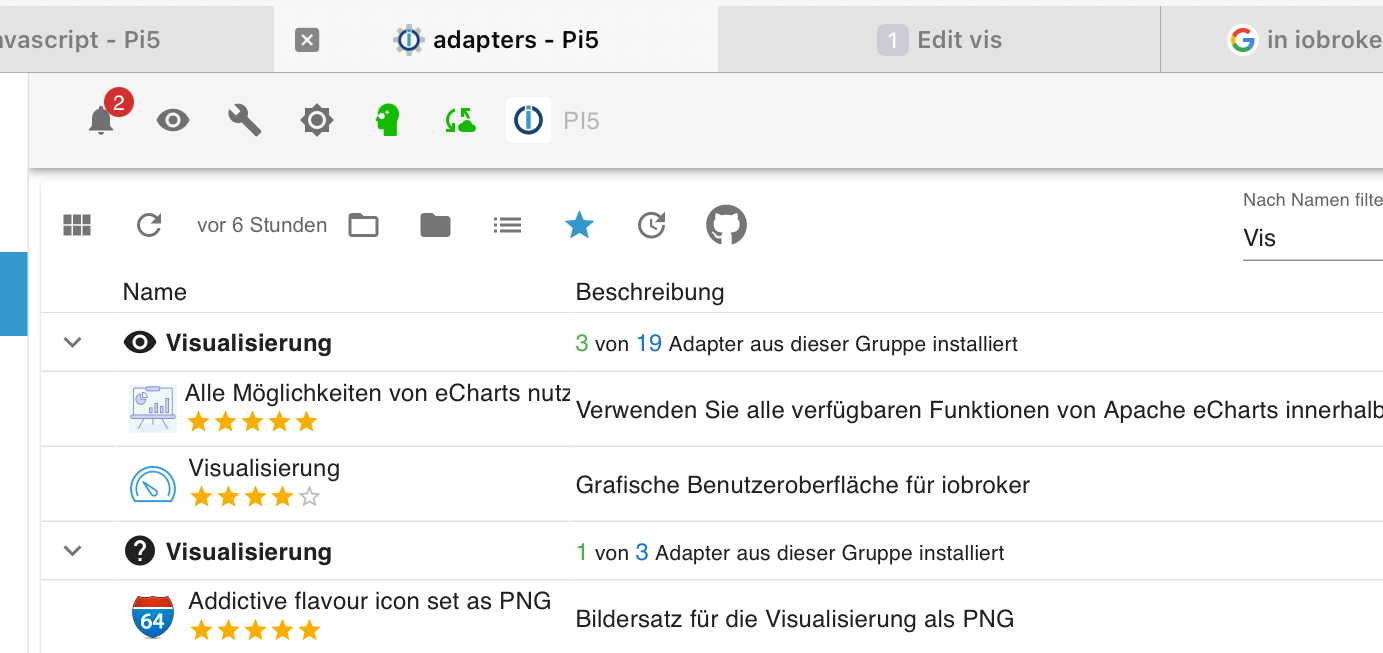This screenshot has height=653, width=1383.
Task: Expand all groups with filled folder icon
Action: (x=435, y=226)
